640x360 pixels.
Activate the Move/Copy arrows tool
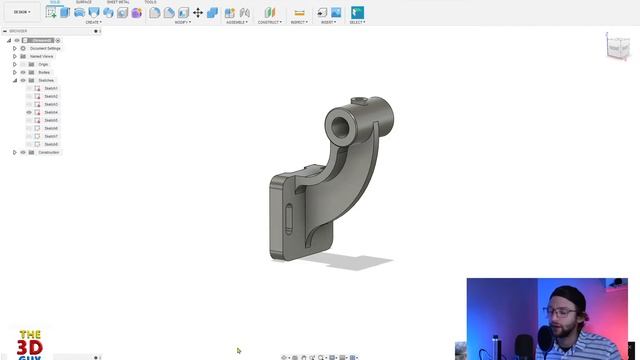(x=198, y=13)
